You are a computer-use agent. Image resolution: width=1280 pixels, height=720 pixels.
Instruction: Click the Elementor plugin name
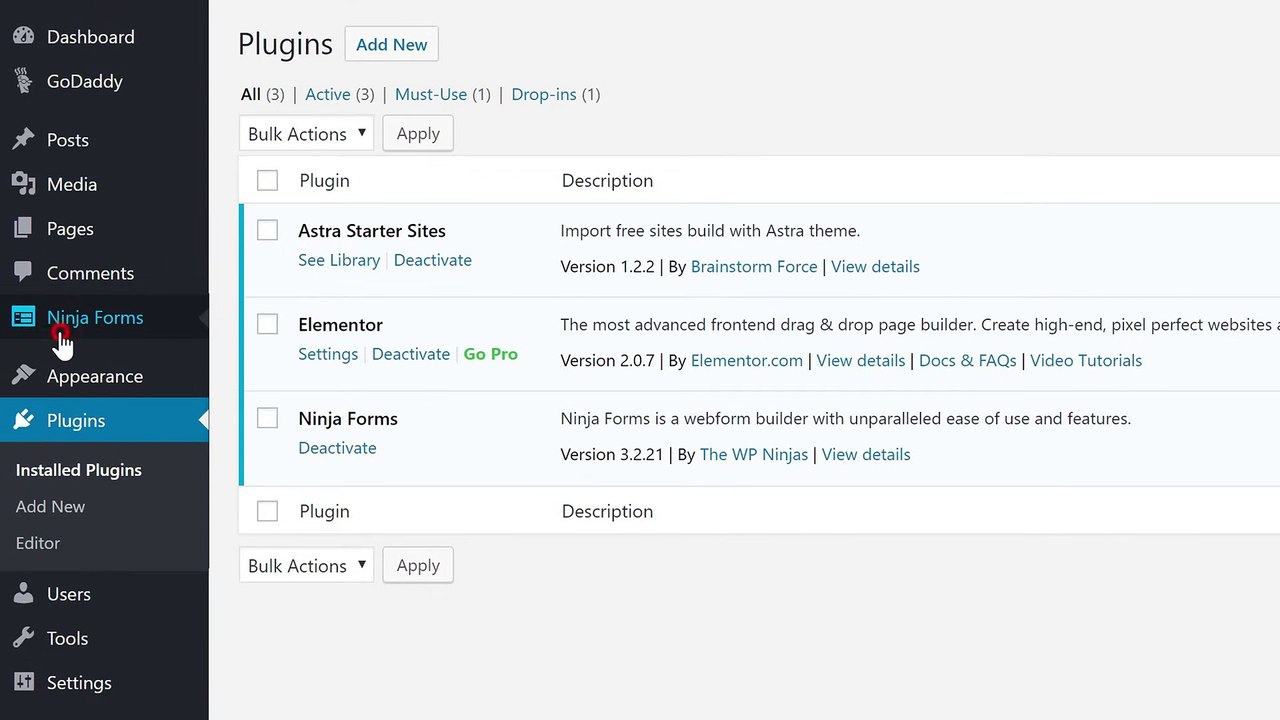point(340,324)
